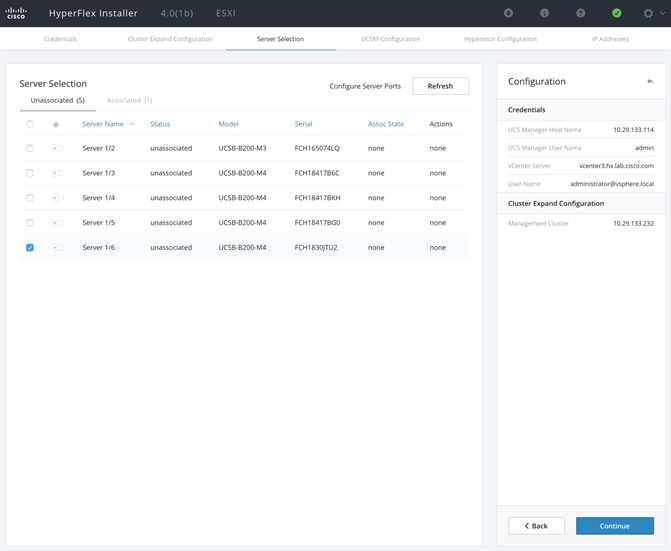This screenshot has height=551, width=671.
Task: Click Server 1/3 name cell
Action: click(99, 173)
